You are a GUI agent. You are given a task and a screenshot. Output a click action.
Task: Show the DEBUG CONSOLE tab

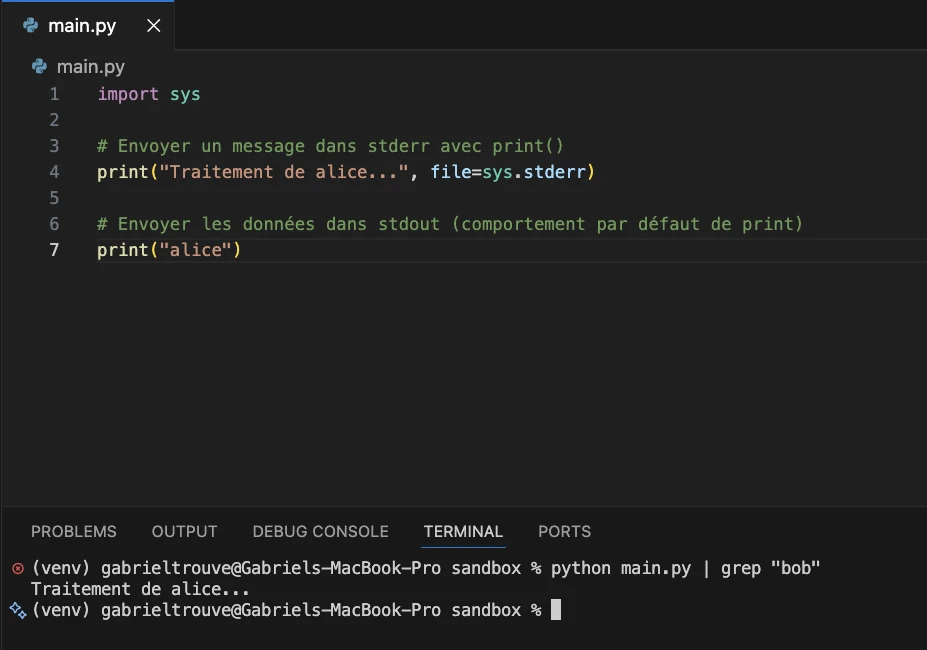coord(320,531)
